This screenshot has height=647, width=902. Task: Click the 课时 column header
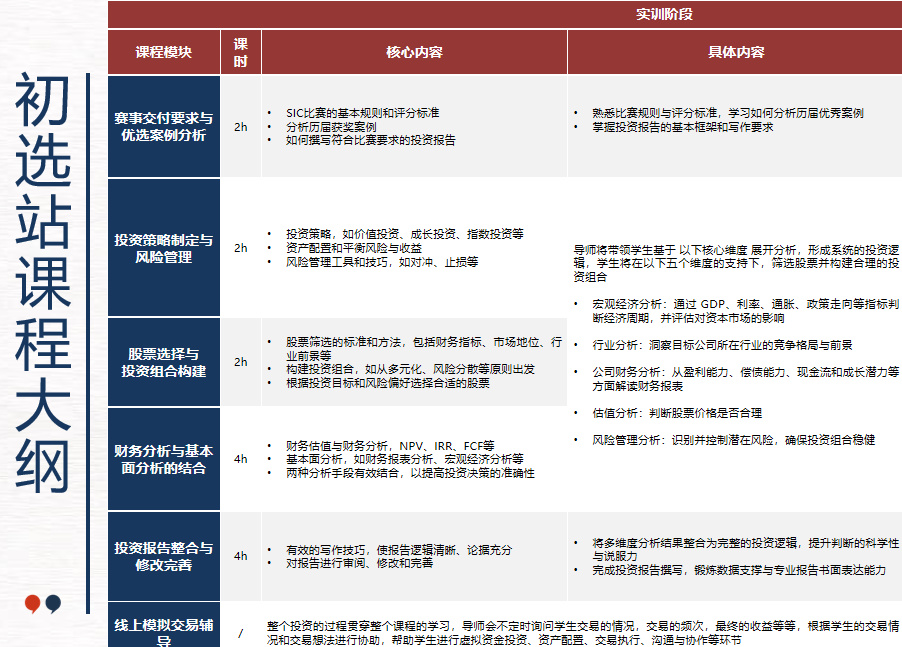point(241,51)
